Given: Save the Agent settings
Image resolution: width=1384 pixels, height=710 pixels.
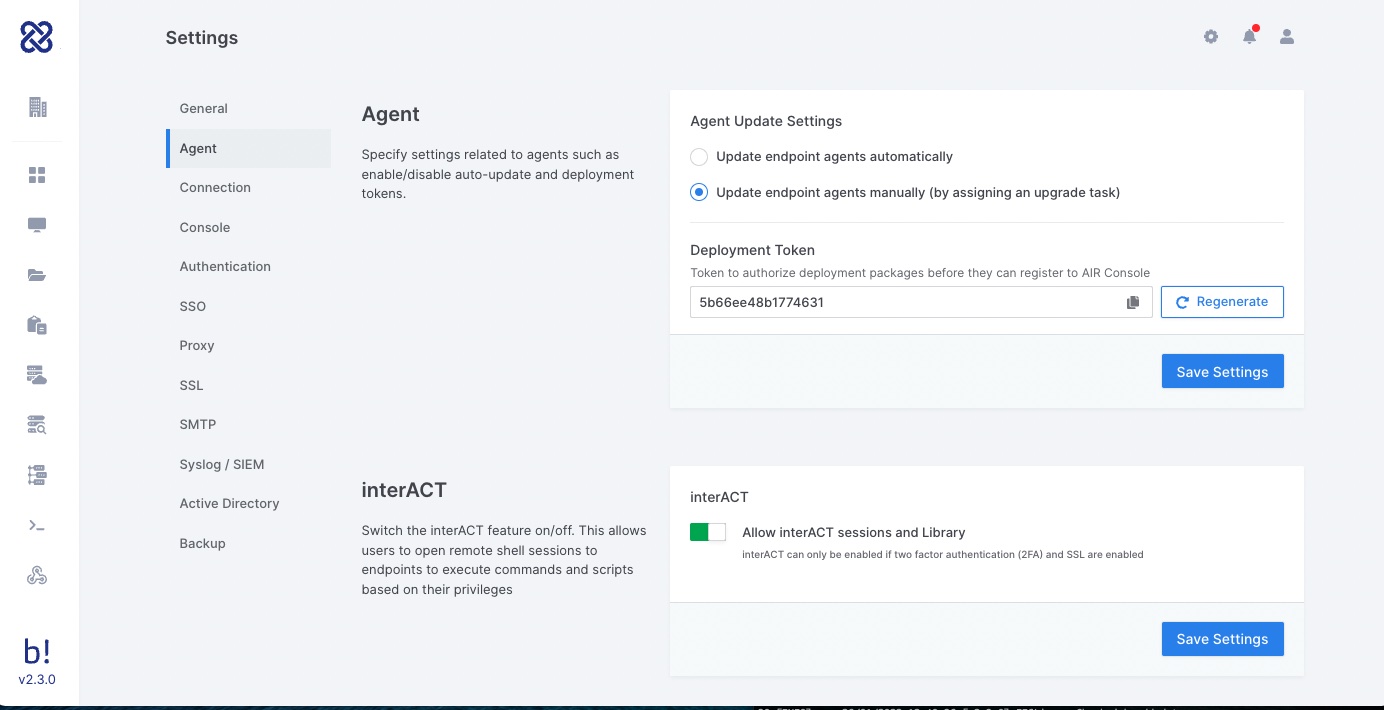Looking at the screenshot, I should pos(1222,372).
